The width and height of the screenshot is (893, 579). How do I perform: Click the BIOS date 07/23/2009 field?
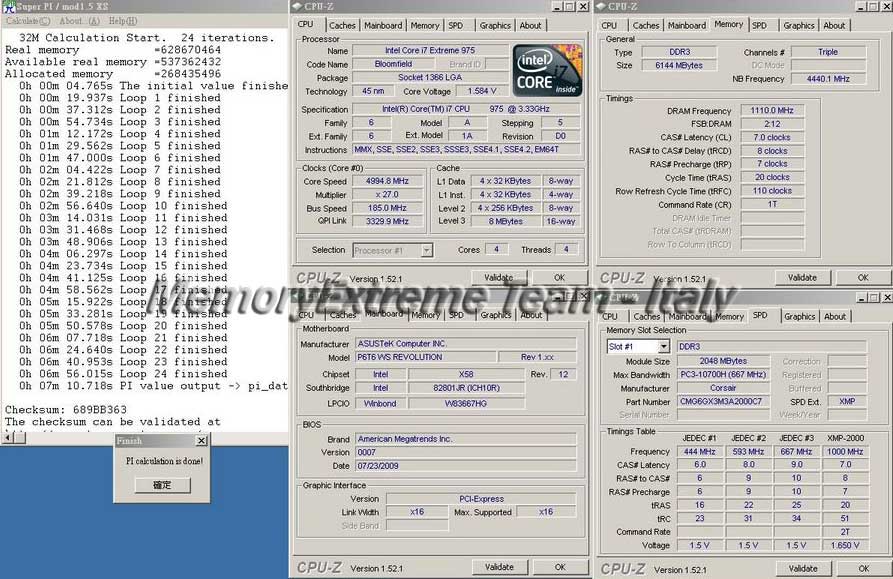click(466, 466)
